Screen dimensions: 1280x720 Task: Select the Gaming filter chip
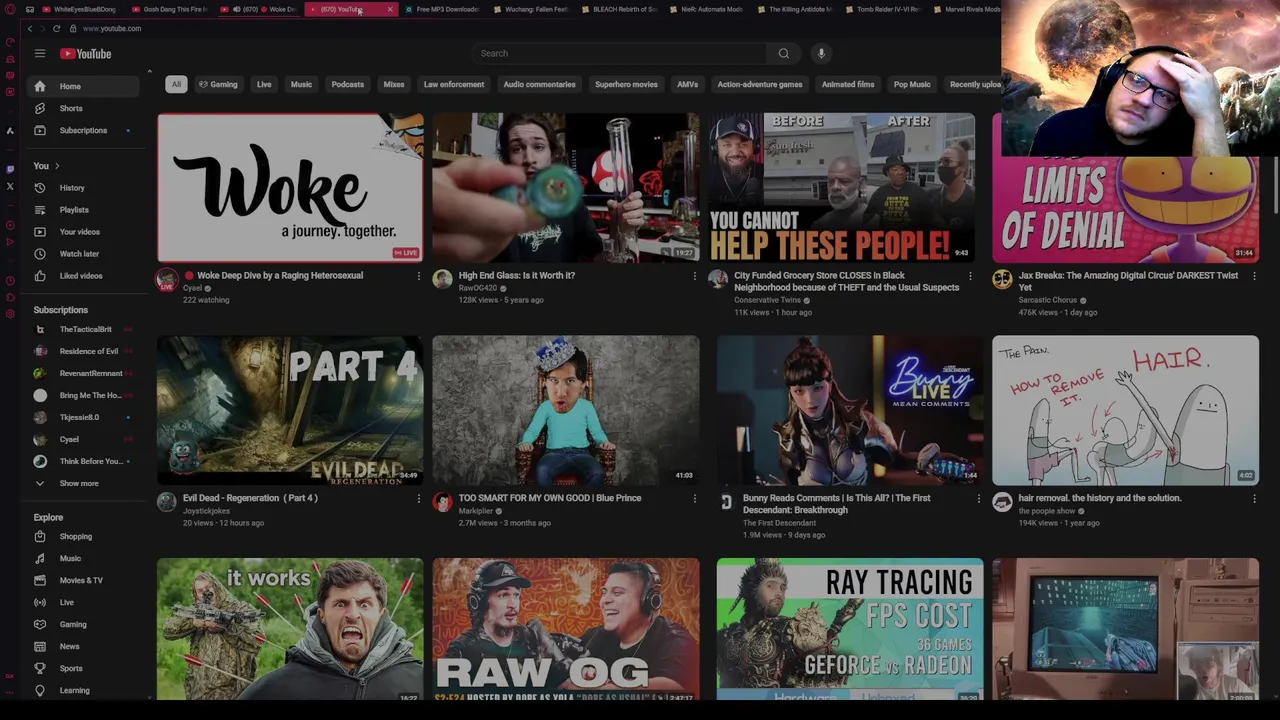[218, 84]
